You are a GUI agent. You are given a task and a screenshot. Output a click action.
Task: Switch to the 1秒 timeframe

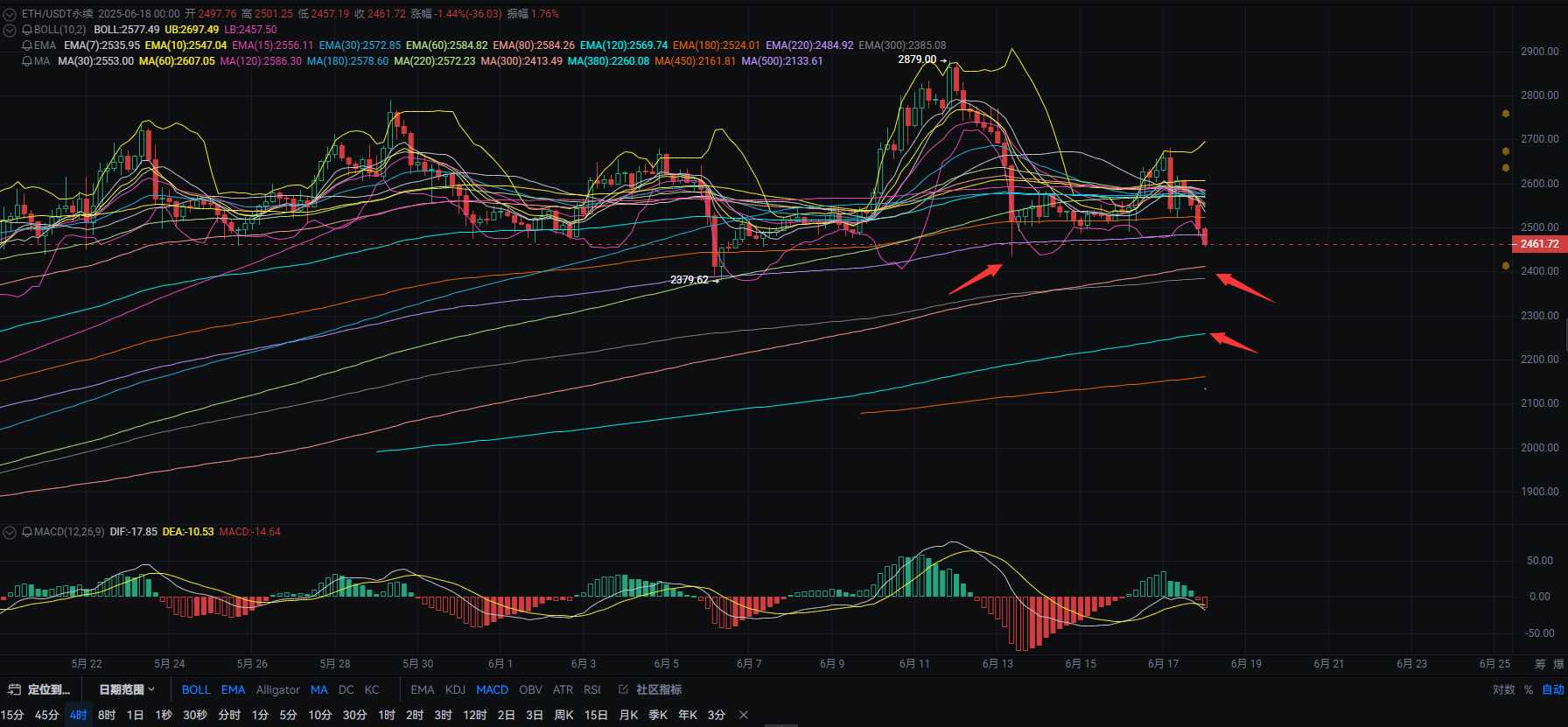point(164,715)
